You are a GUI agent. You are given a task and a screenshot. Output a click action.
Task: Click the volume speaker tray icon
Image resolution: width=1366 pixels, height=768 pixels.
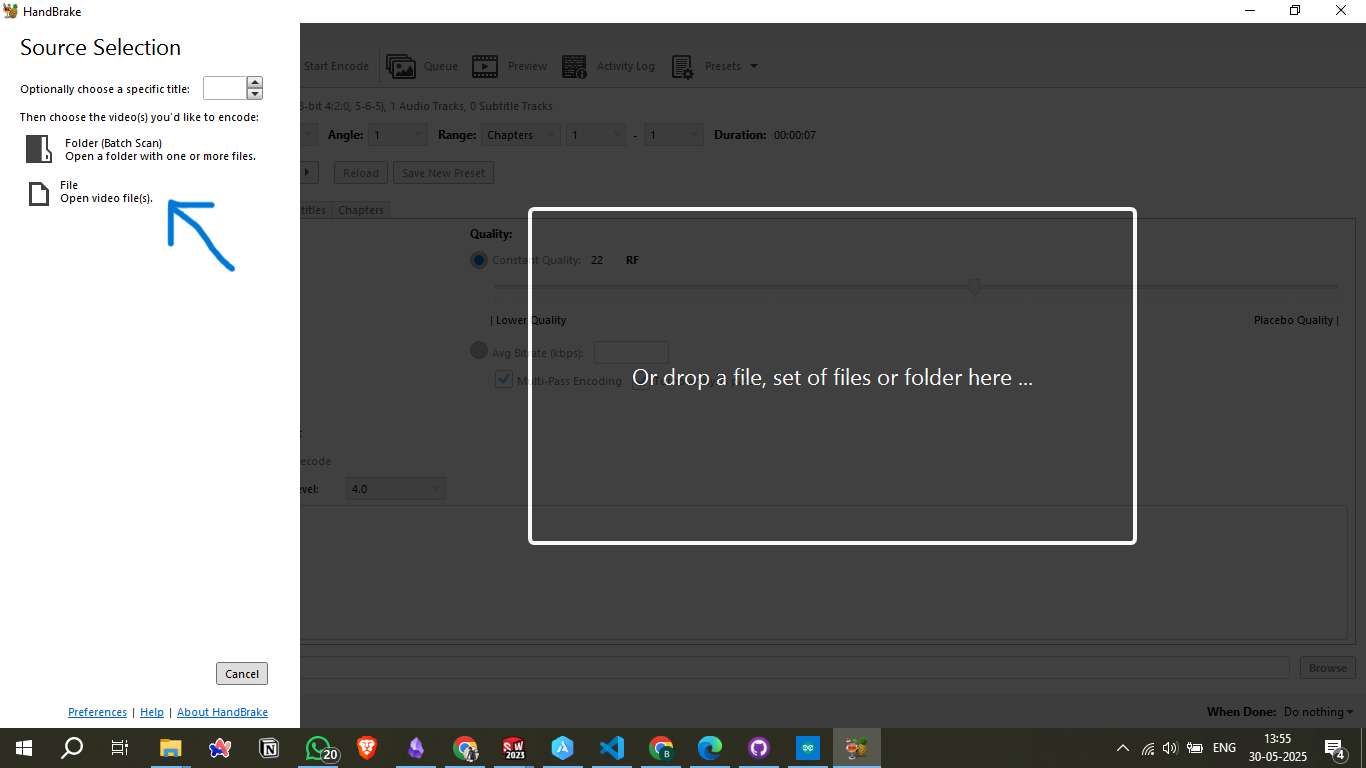1170,748
